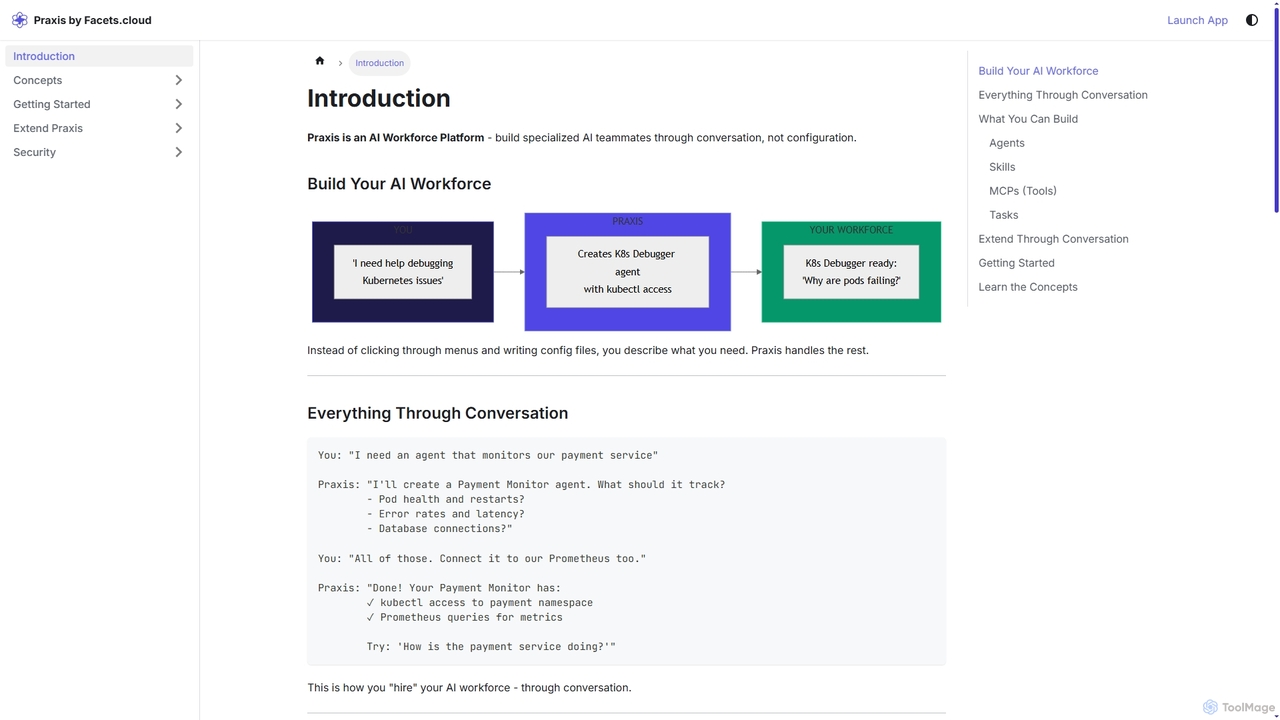Click the YOU box in the diagram

[403, 272]
